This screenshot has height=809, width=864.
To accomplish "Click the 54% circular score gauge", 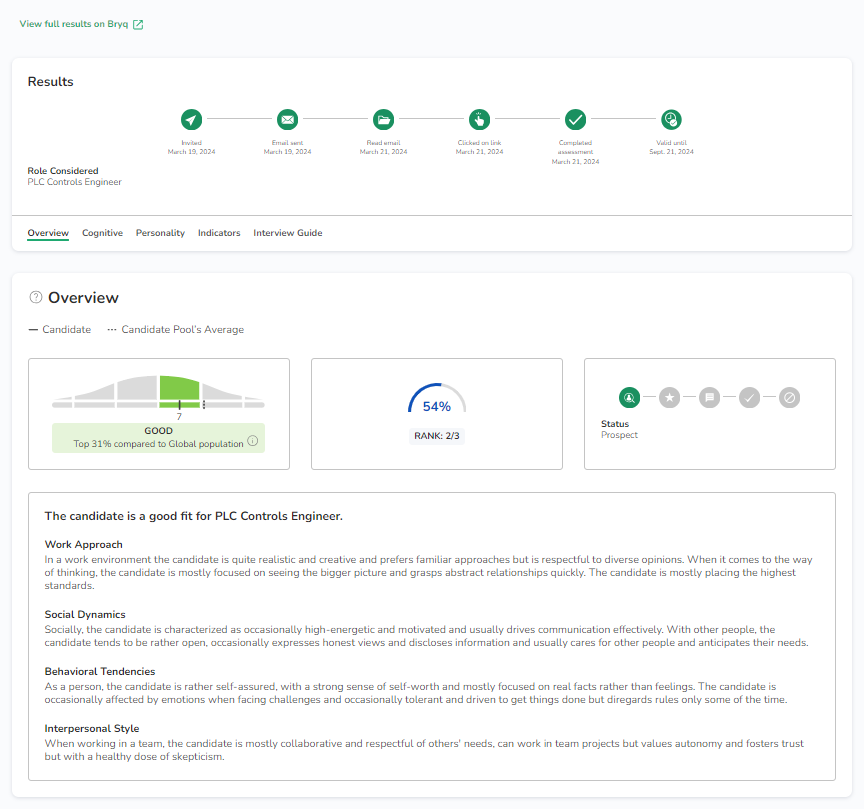I will tap(437, 405).
